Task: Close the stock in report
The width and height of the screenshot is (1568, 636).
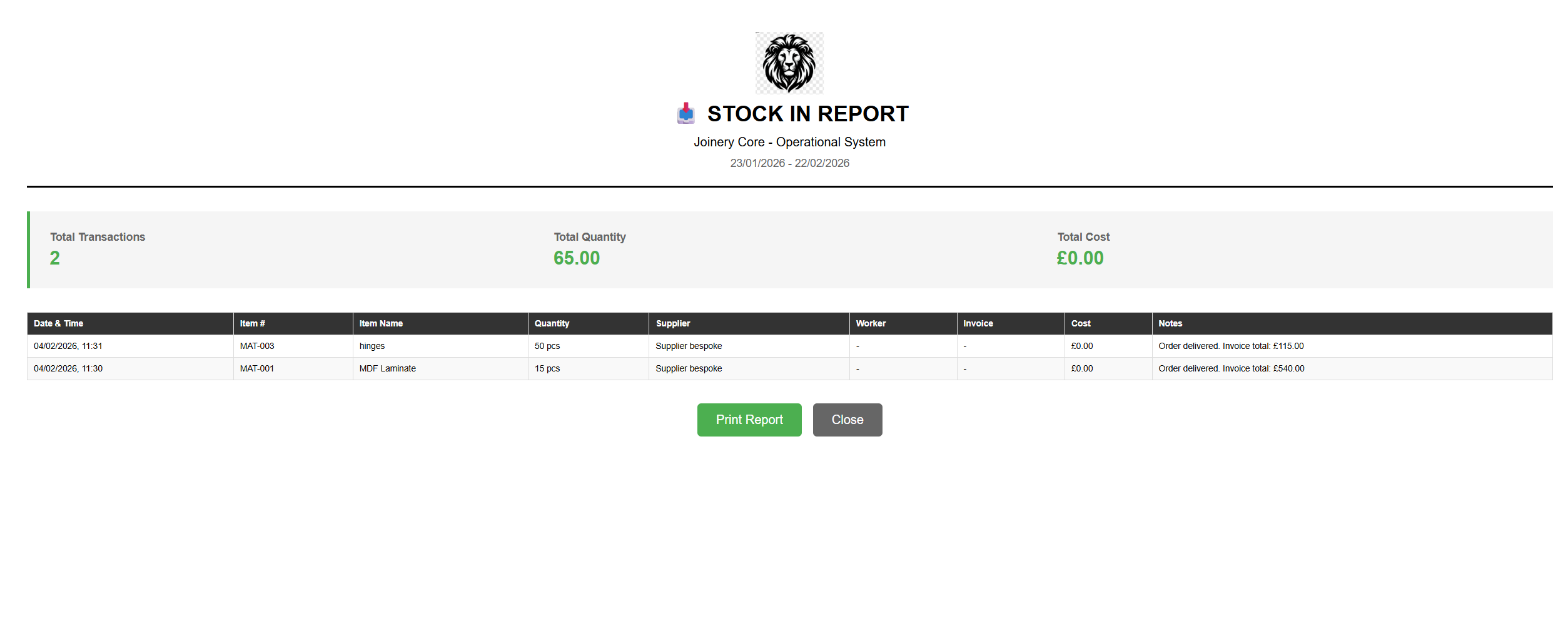Action: [847, 420]
